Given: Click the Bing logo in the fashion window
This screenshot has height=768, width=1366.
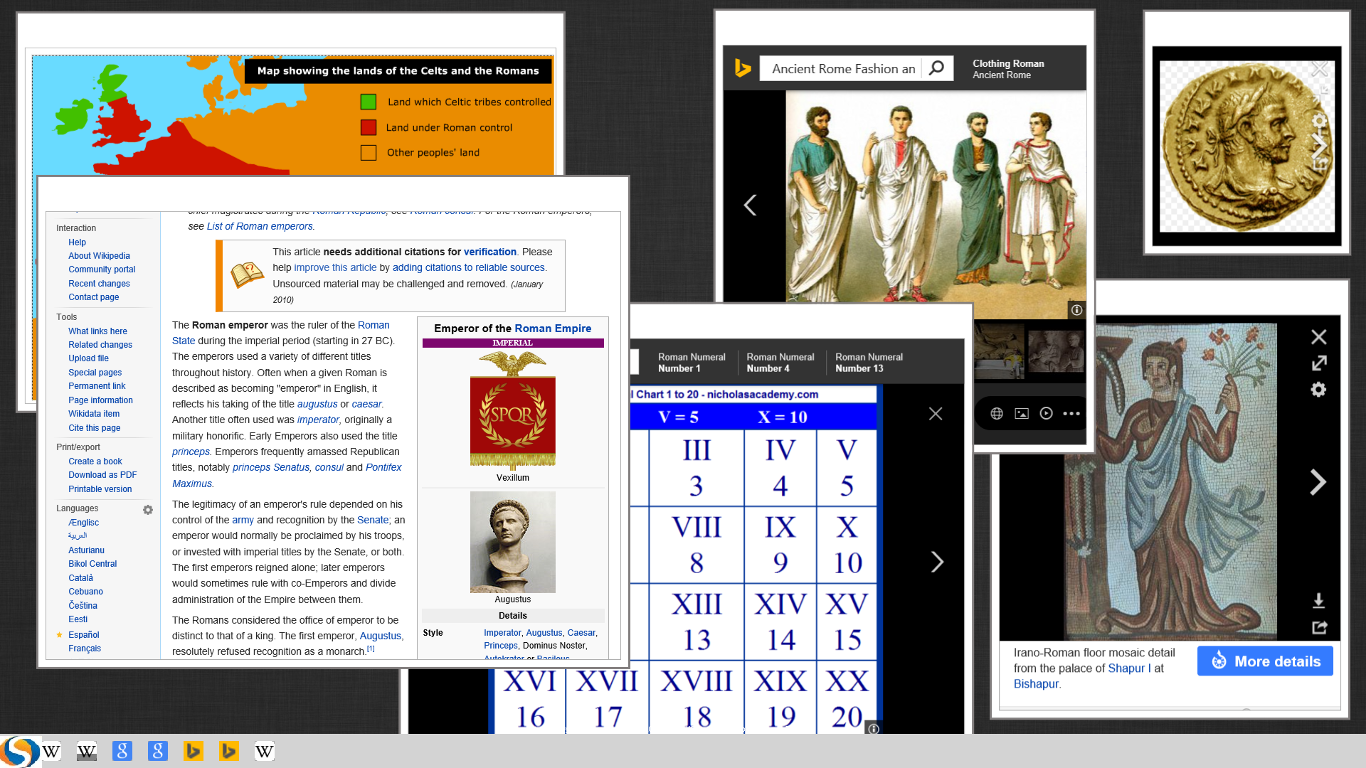Looking at the screenshot, I should 742,68.
